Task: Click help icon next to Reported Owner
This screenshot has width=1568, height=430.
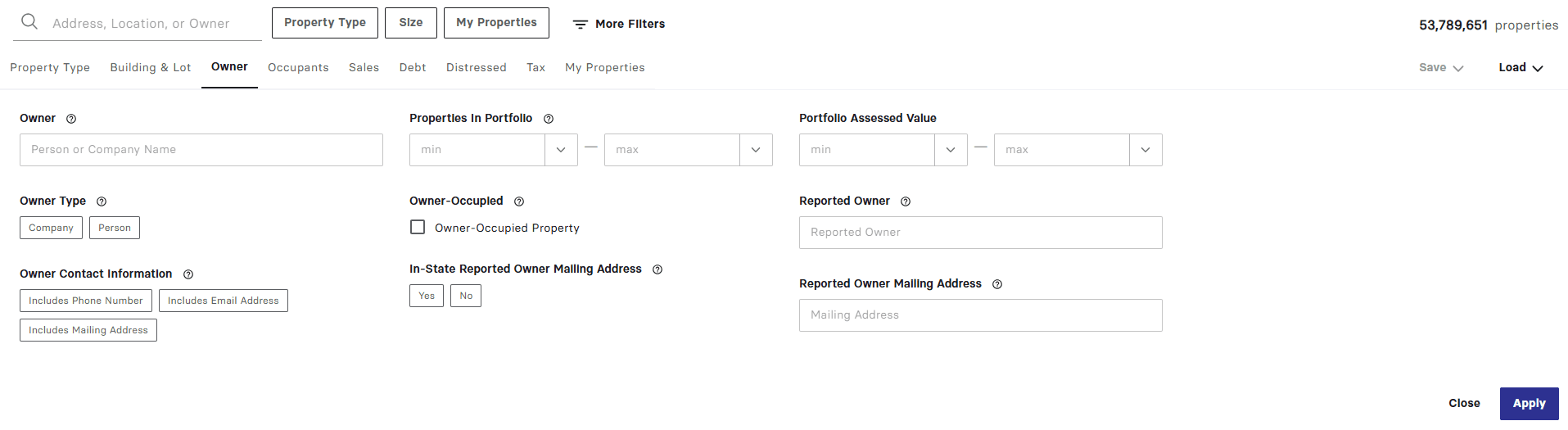Action: tap(906, 201)
